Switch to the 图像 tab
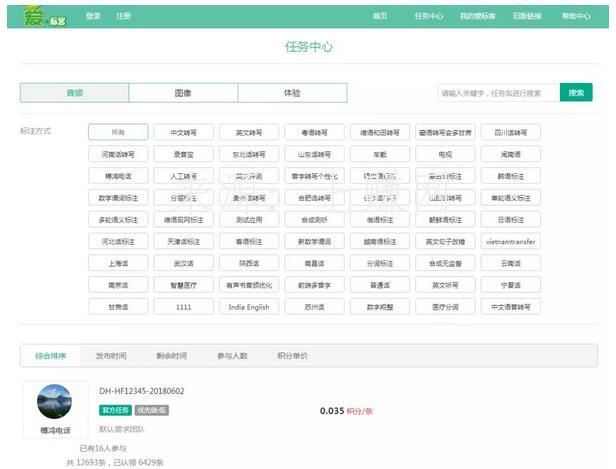The height and width of the screenshot is (469, 616). point(183,92)
